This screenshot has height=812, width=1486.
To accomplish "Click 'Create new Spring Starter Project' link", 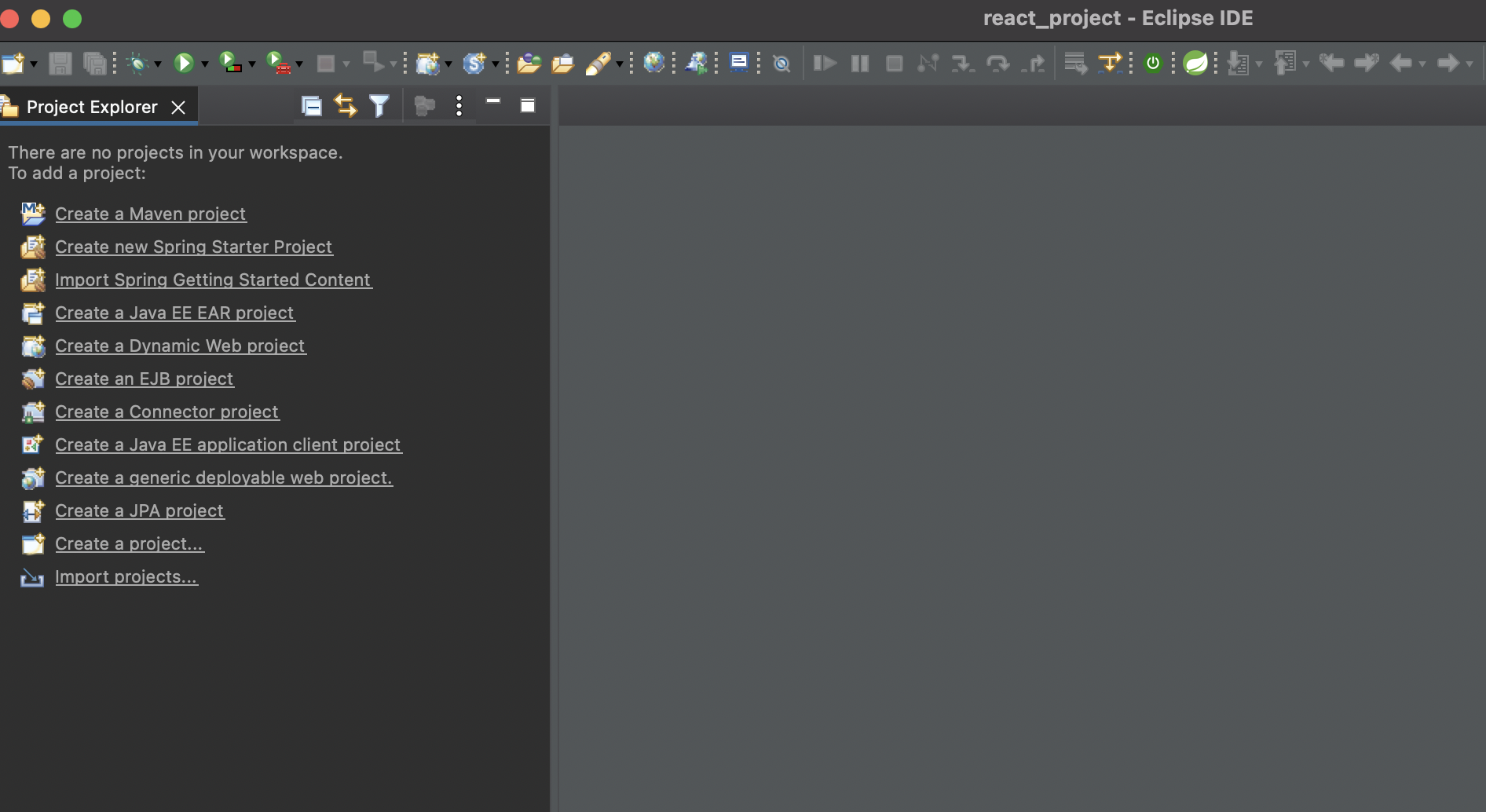I will click(193, 247).
